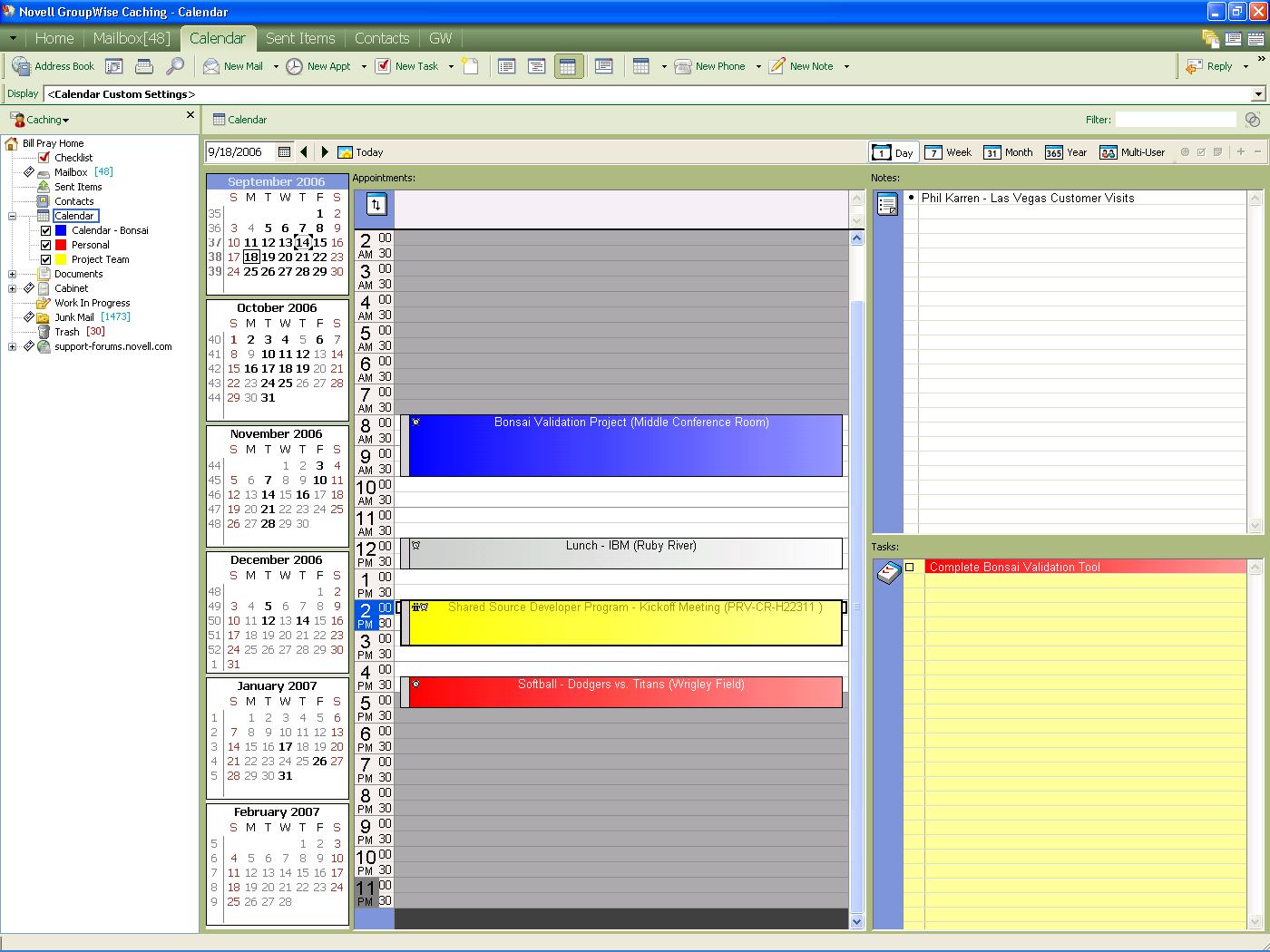Expand the Cabinet folder tree node
The image size is (1270, 952).
click(12, 288)
